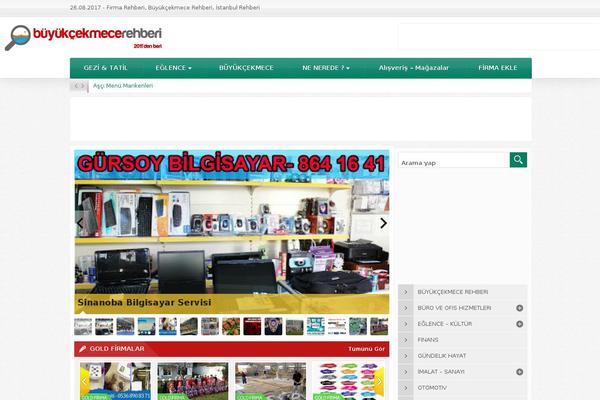The height and width of the screenshot is (400, 600).
Task: Select the second slider thumbnail
Action: 104,327
